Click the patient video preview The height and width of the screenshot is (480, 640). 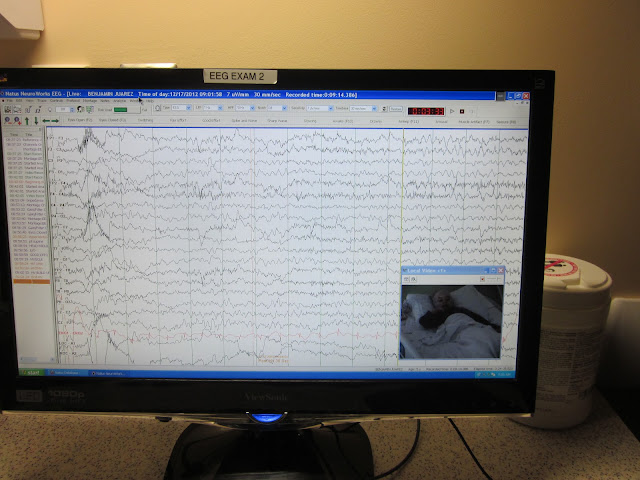point(451,321)
